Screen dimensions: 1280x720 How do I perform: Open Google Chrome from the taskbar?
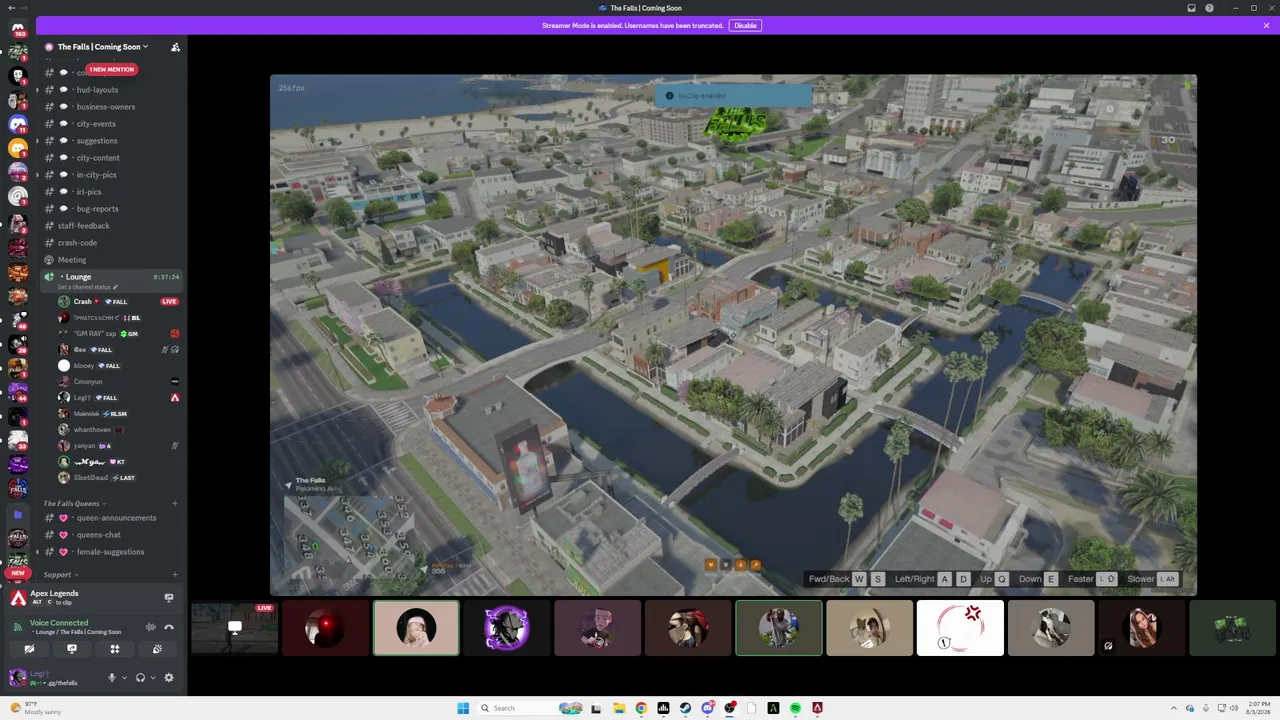point(641,708)
